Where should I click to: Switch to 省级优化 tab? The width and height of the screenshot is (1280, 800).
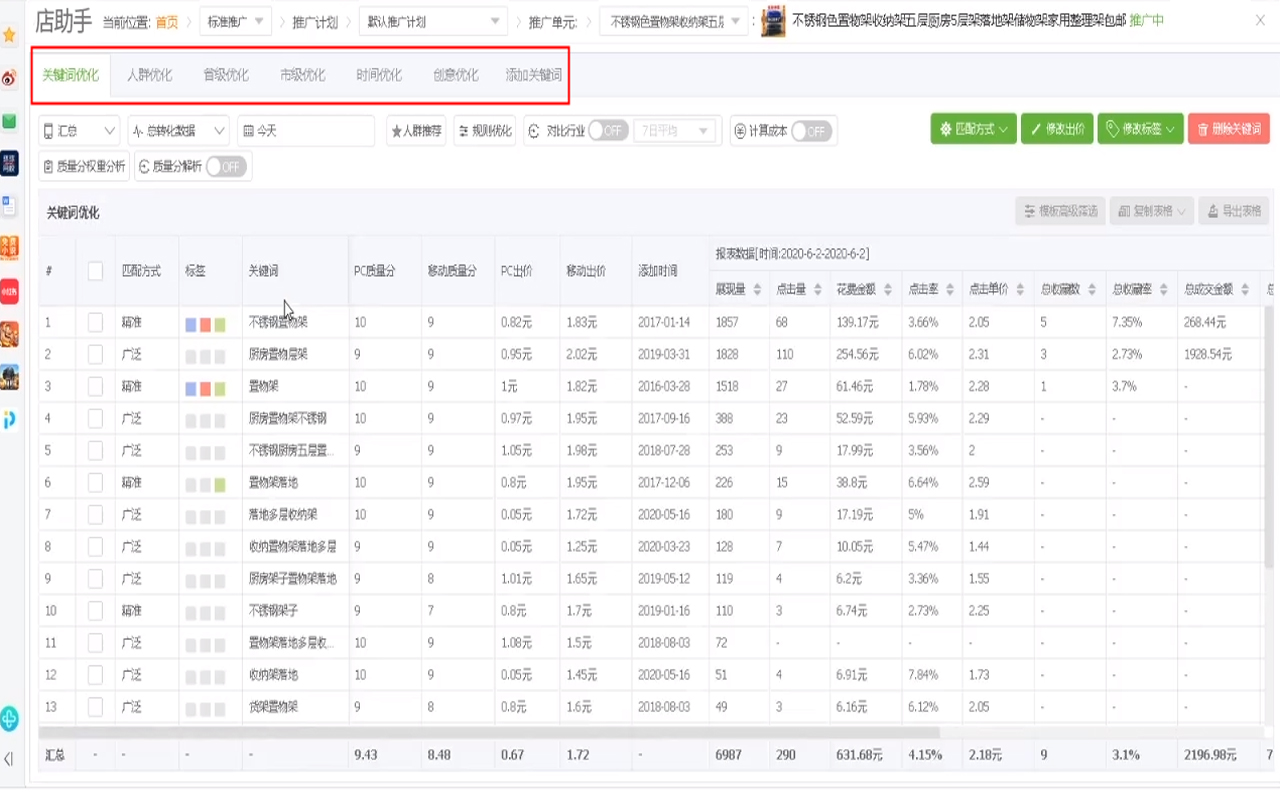(x=226, y=76)
